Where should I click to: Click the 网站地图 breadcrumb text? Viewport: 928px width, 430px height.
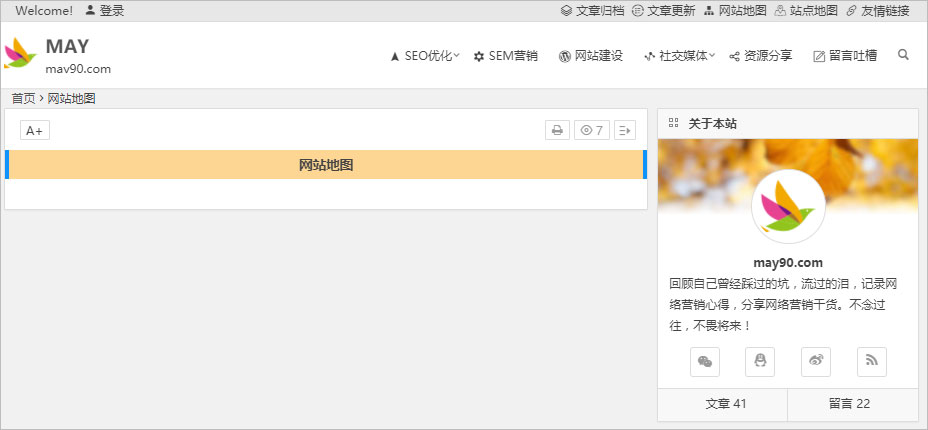(72, 99)
